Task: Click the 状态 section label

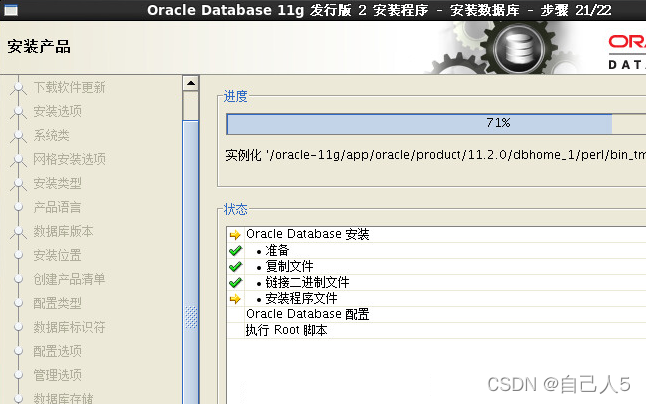Action: click(236, 210)
